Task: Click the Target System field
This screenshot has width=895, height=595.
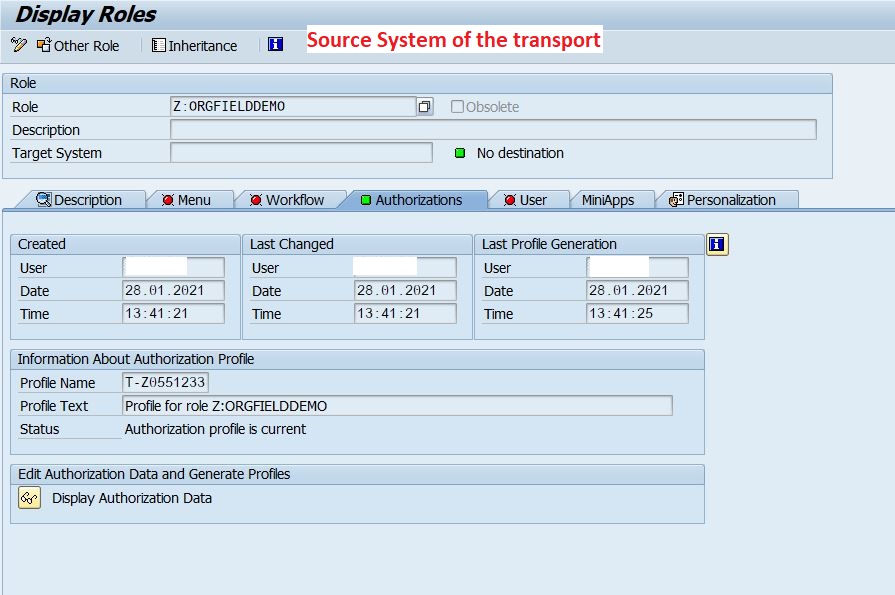Action: click(301, 153)
